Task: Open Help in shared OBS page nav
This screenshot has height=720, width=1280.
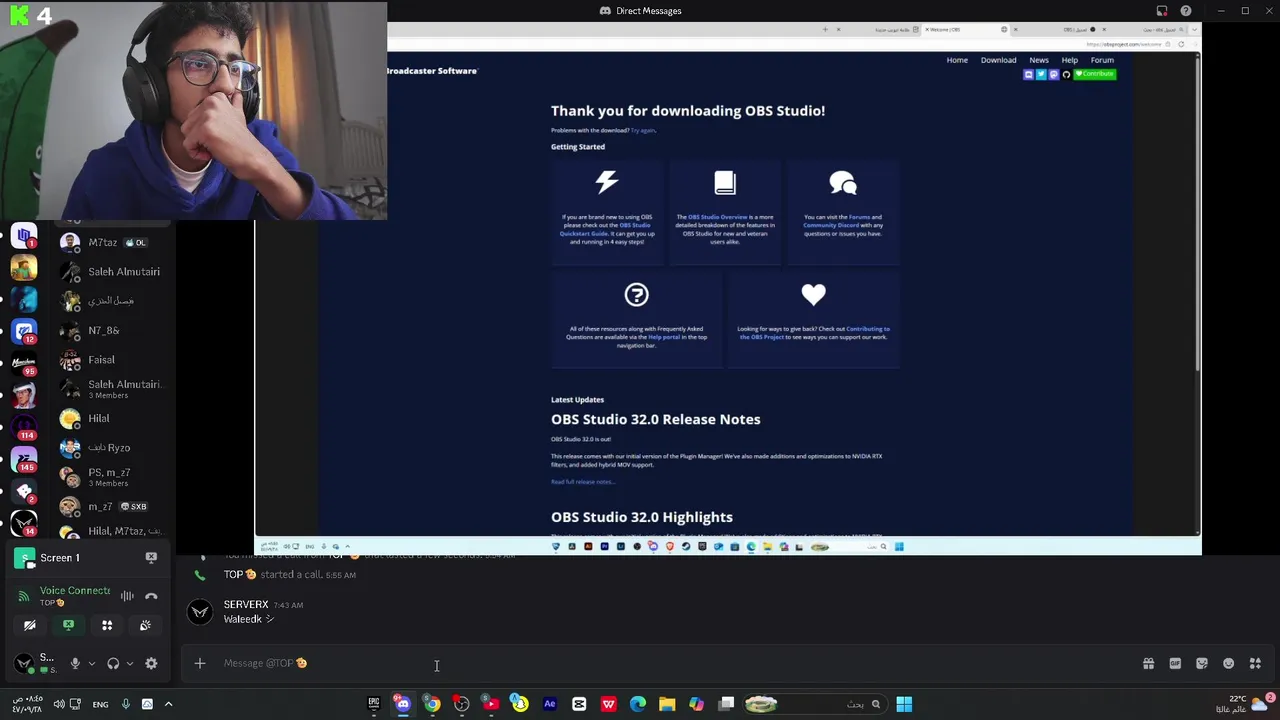Action: pyautogui.click(x=1069, y=60)
